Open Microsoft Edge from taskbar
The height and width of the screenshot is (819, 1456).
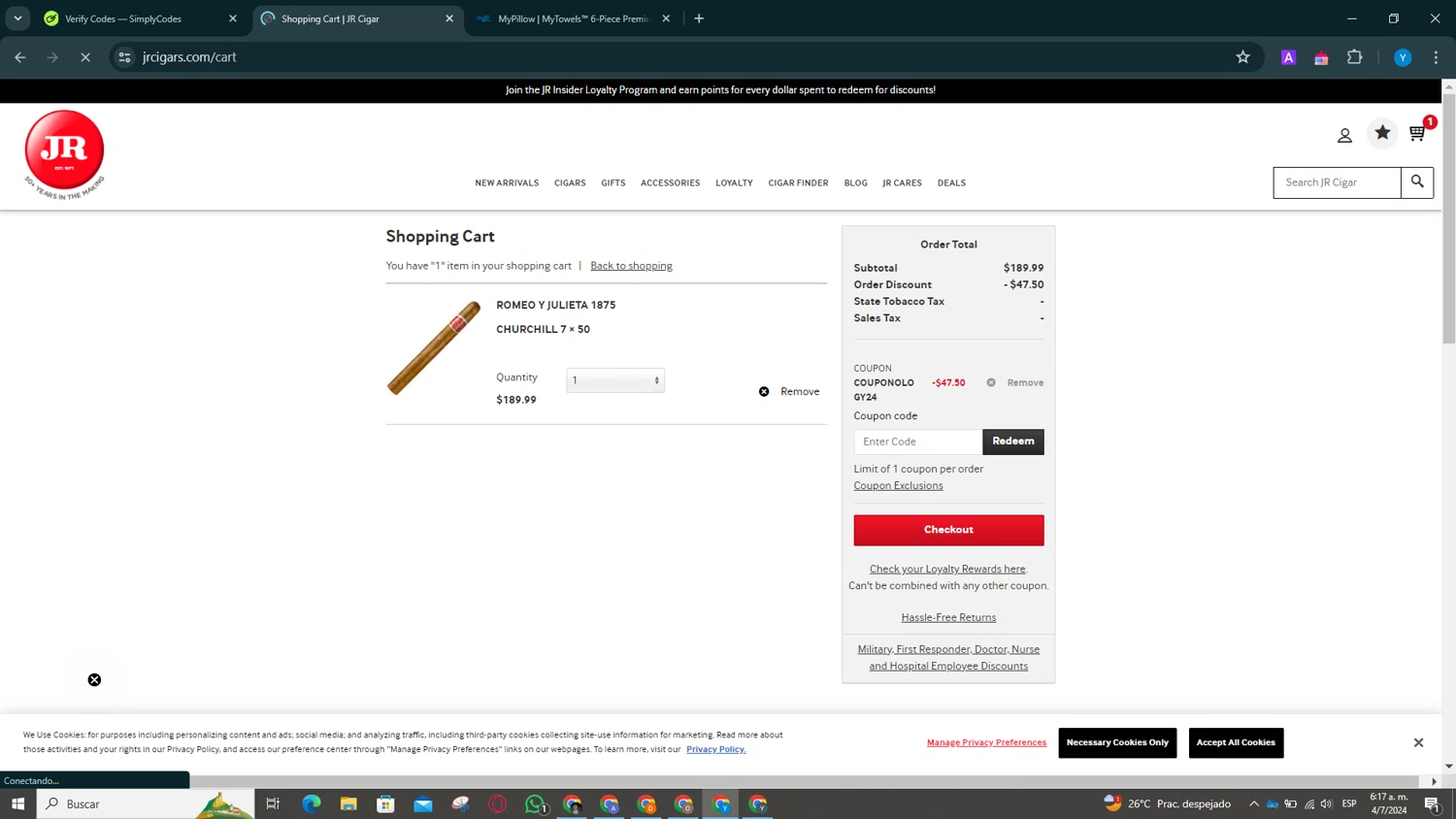(x=312, y=803)
